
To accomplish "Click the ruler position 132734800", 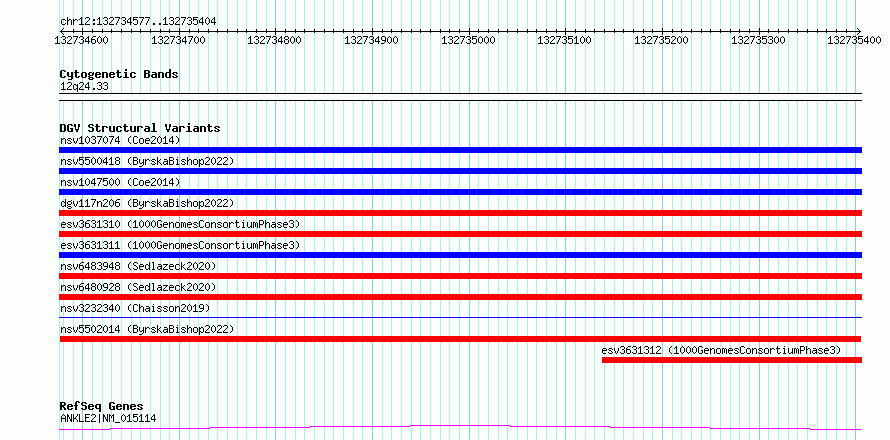I will pyautogui.click(x=275, y=40).
